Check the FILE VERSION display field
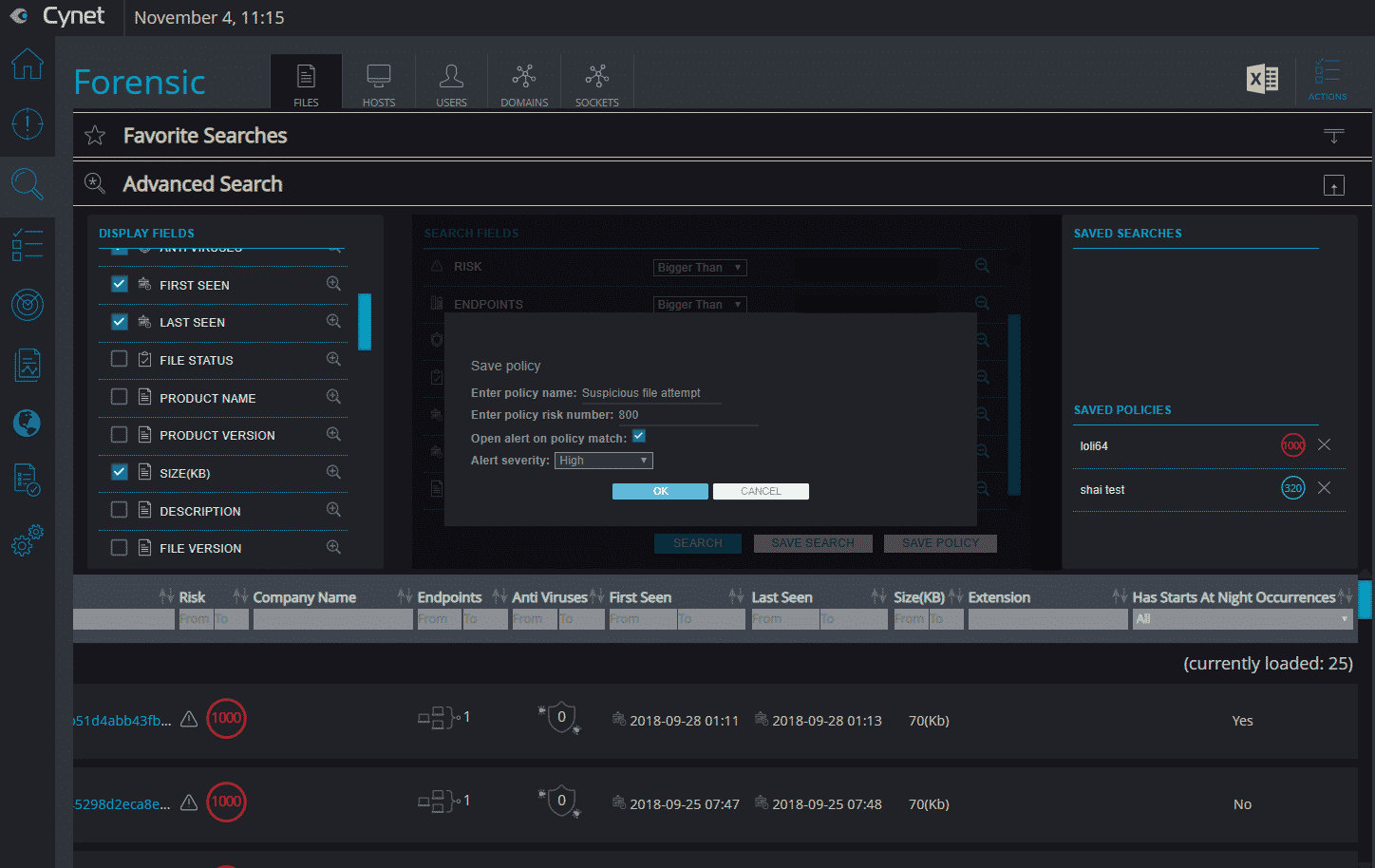This screenshot has height=868, width=1375. [x=119, y=547]
